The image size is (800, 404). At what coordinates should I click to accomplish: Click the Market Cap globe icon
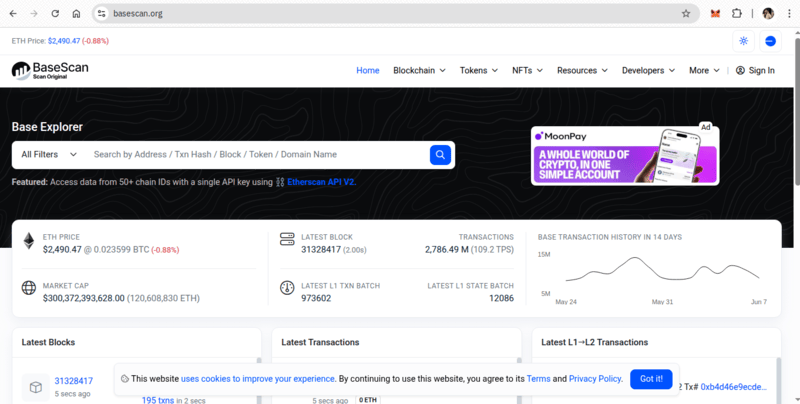tap(29, 288)
